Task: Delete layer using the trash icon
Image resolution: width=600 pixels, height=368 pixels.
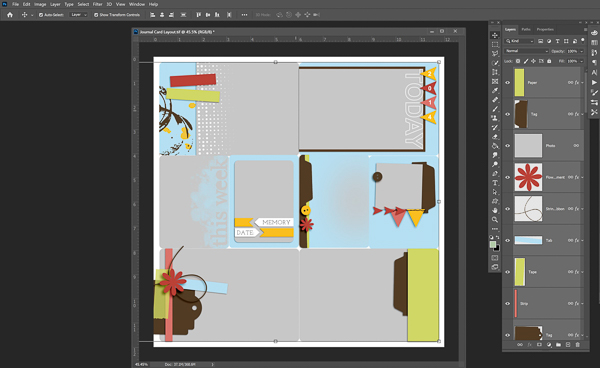Action: tap(577, 345)
